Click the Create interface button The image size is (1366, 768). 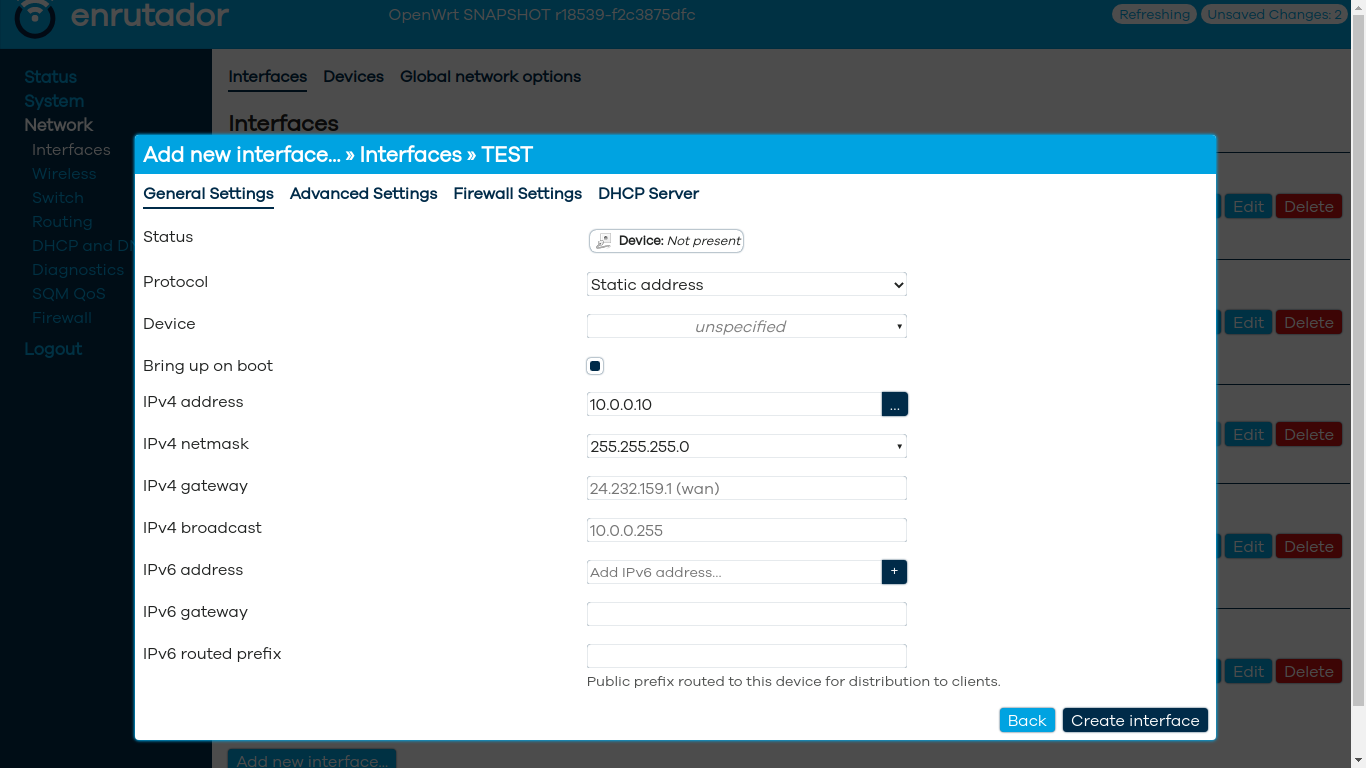(1135, 720)
